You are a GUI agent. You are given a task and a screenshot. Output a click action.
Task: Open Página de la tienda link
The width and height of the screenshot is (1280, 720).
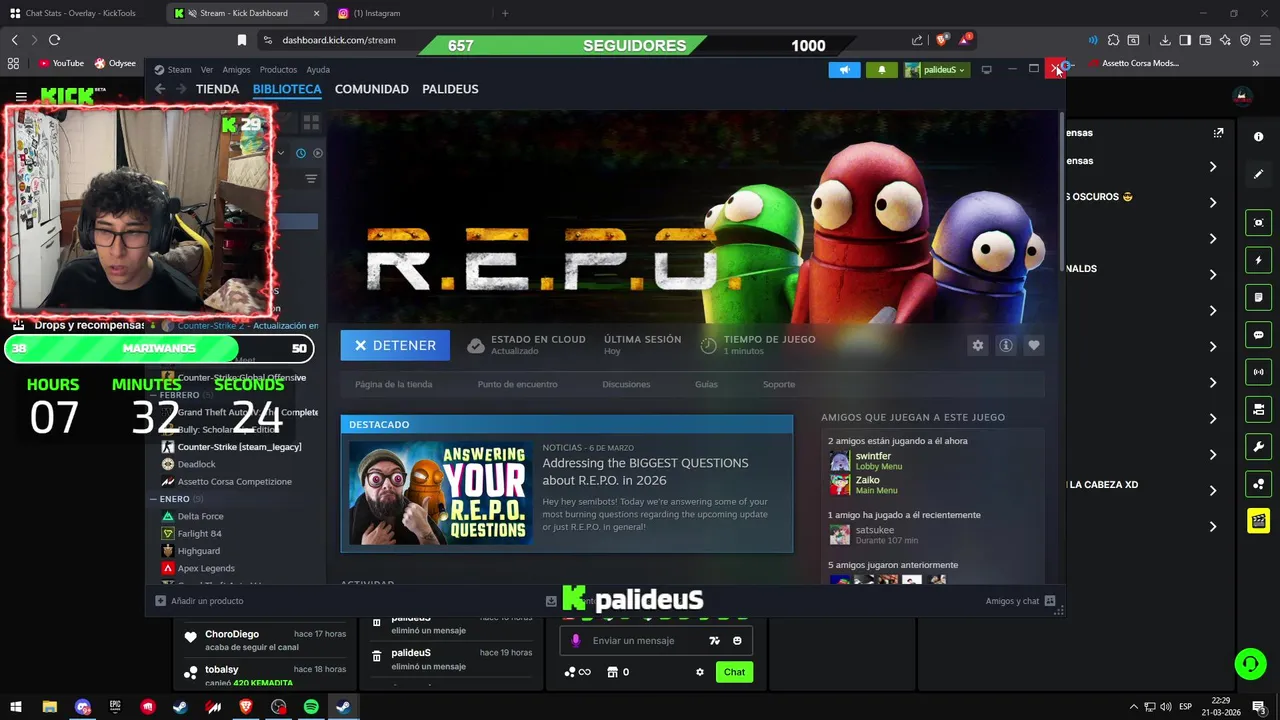tap(394, 384)
